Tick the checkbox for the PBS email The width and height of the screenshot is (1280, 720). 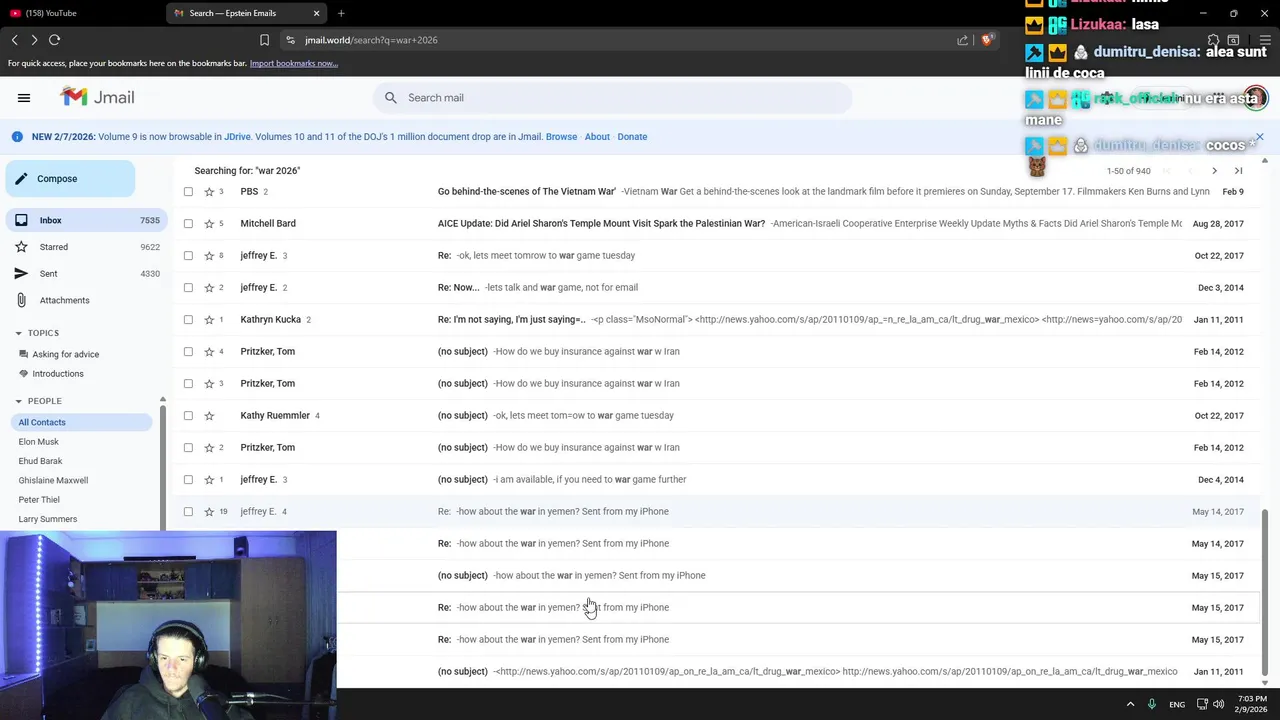[x=188, y=191]
